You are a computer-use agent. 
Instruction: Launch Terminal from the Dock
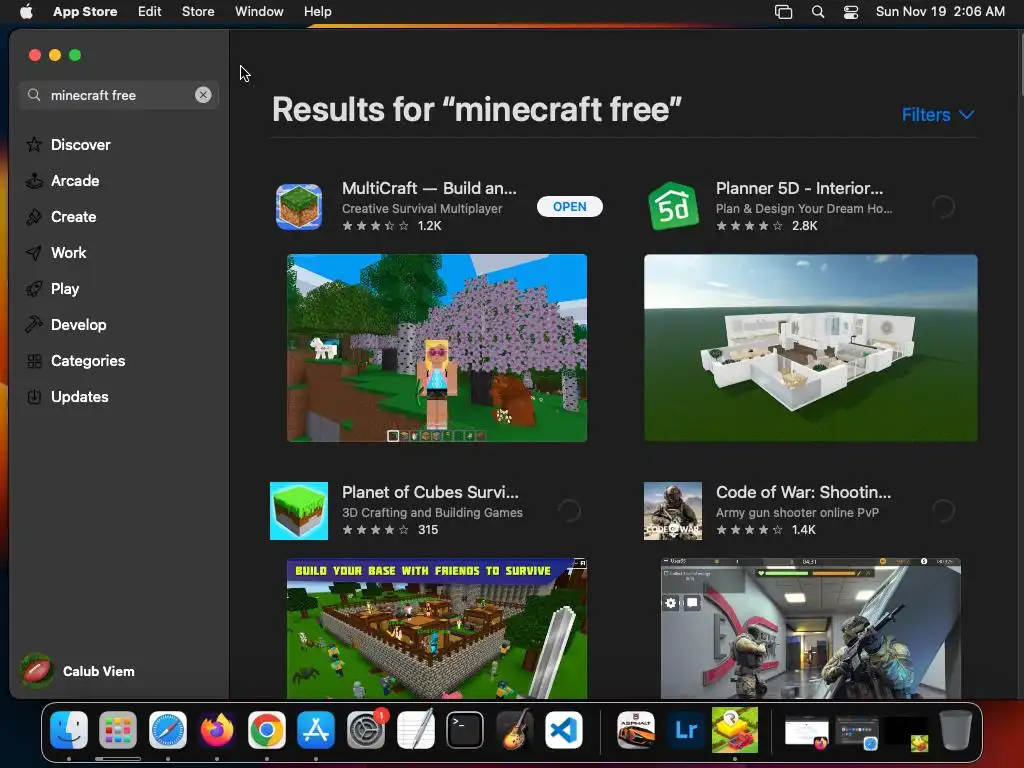click(x=465, y=730)
